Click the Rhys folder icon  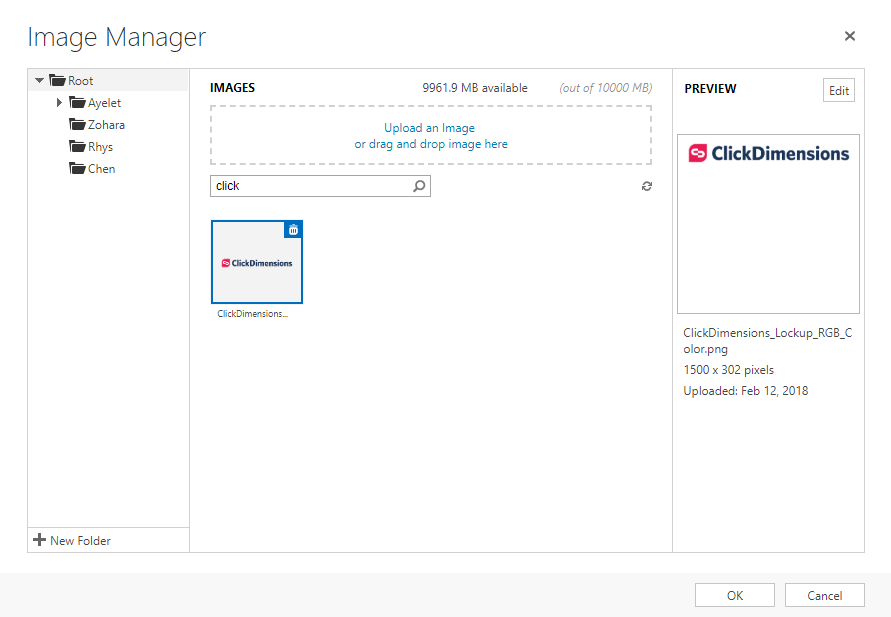(77, 147)
